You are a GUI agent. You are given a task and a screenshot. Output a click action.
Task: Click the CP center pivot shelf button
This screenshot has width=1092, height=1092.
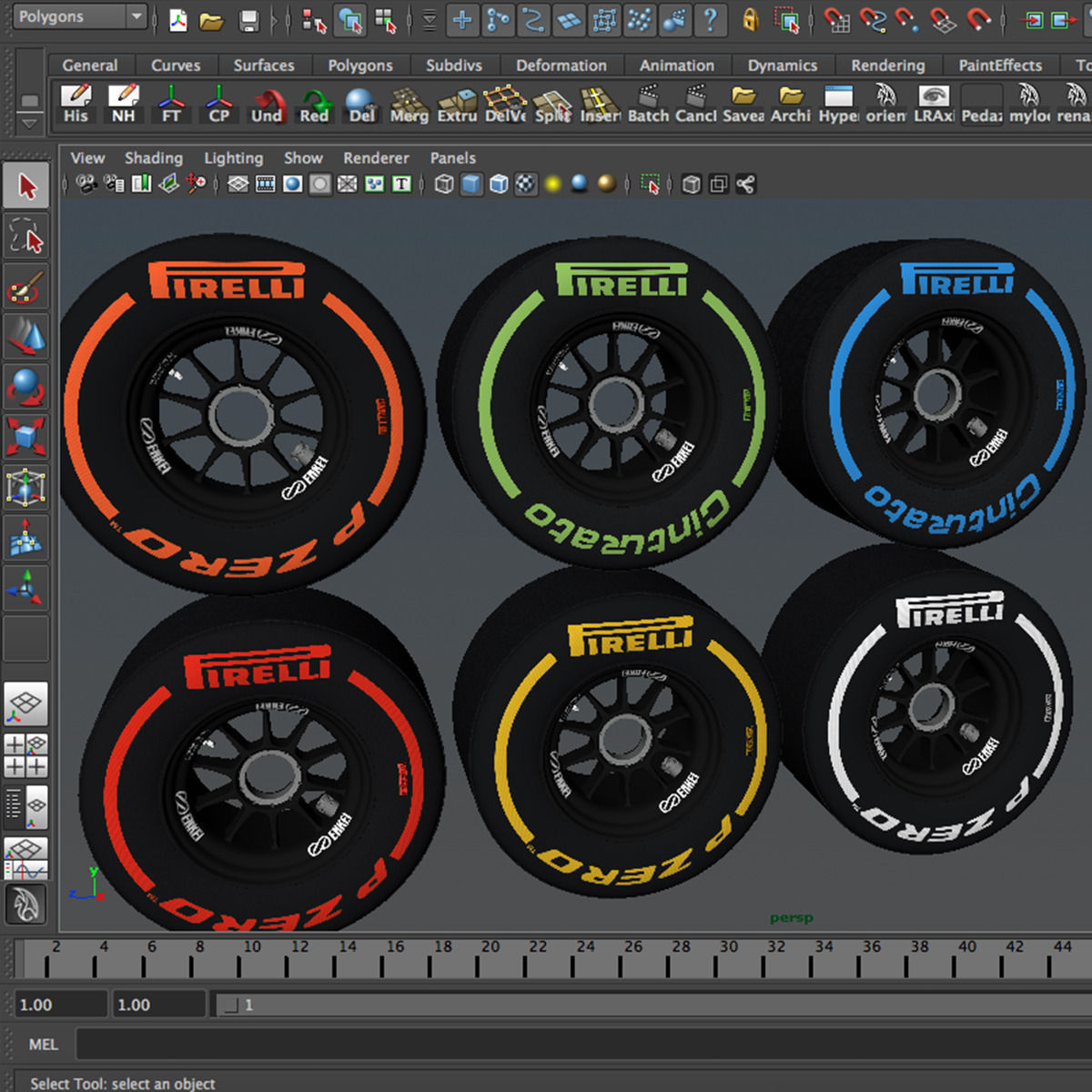[218, 103]
